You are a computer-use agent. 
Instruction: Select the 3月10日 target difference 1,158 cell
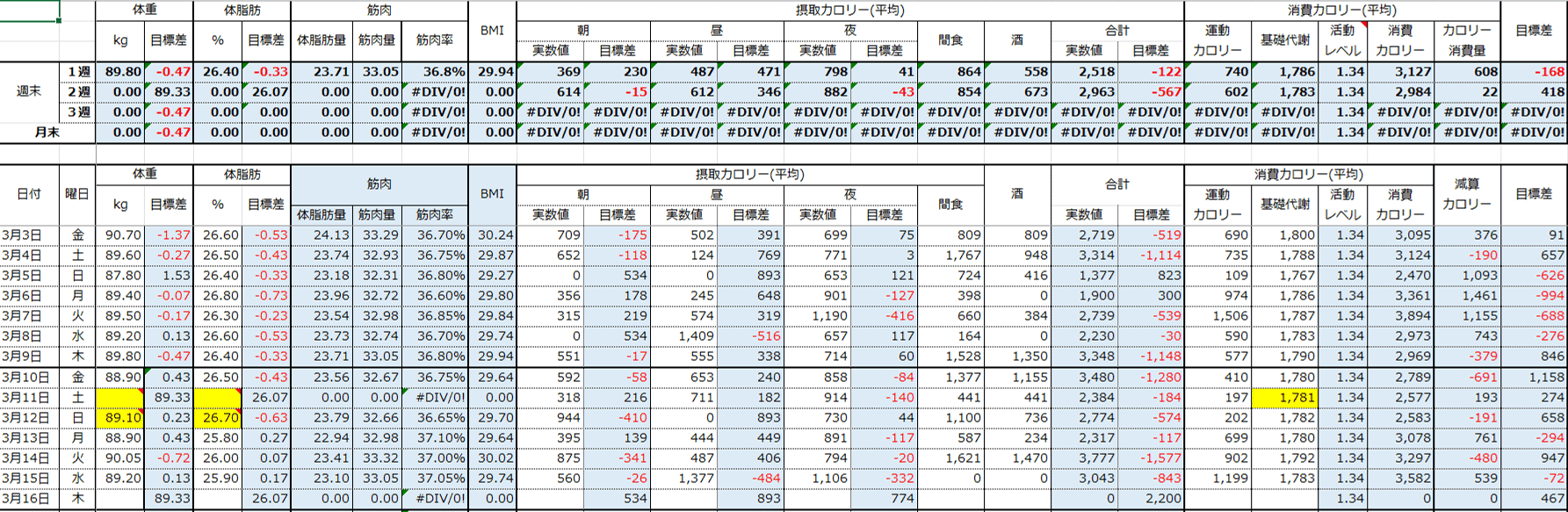pos(1533,377)
